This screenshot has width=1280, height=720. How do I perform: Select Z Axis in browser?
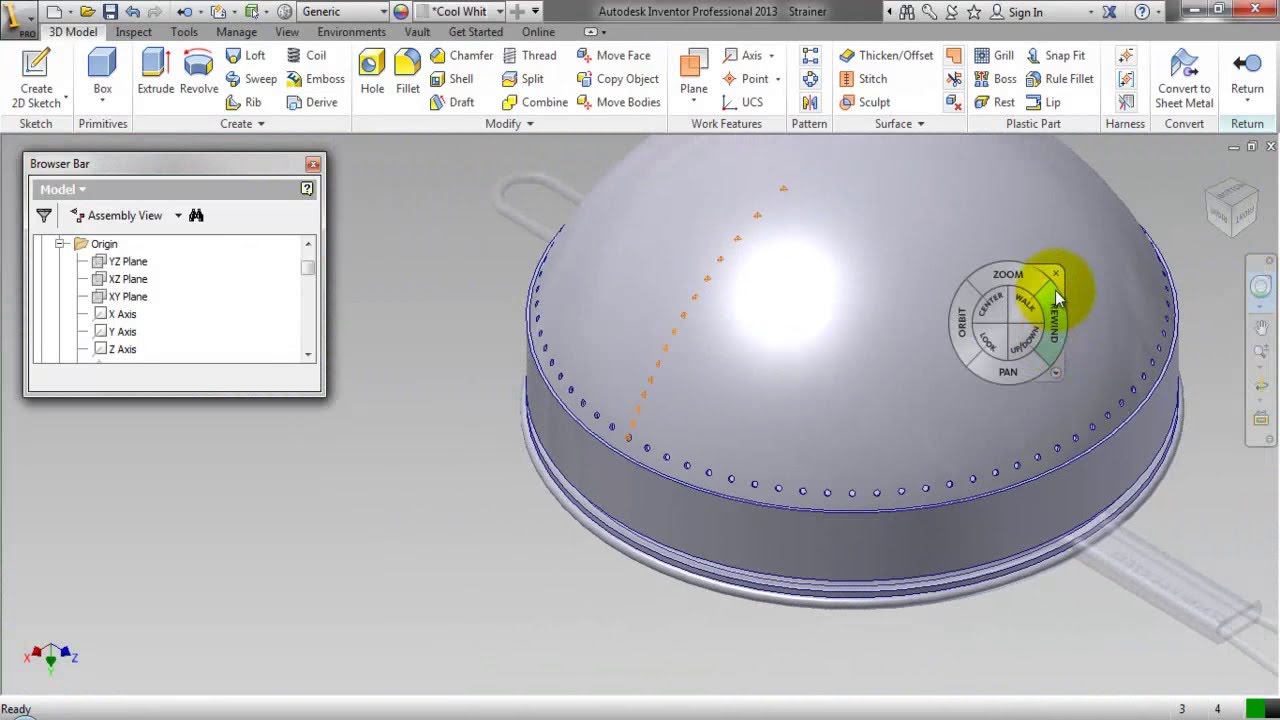point(115,349)
